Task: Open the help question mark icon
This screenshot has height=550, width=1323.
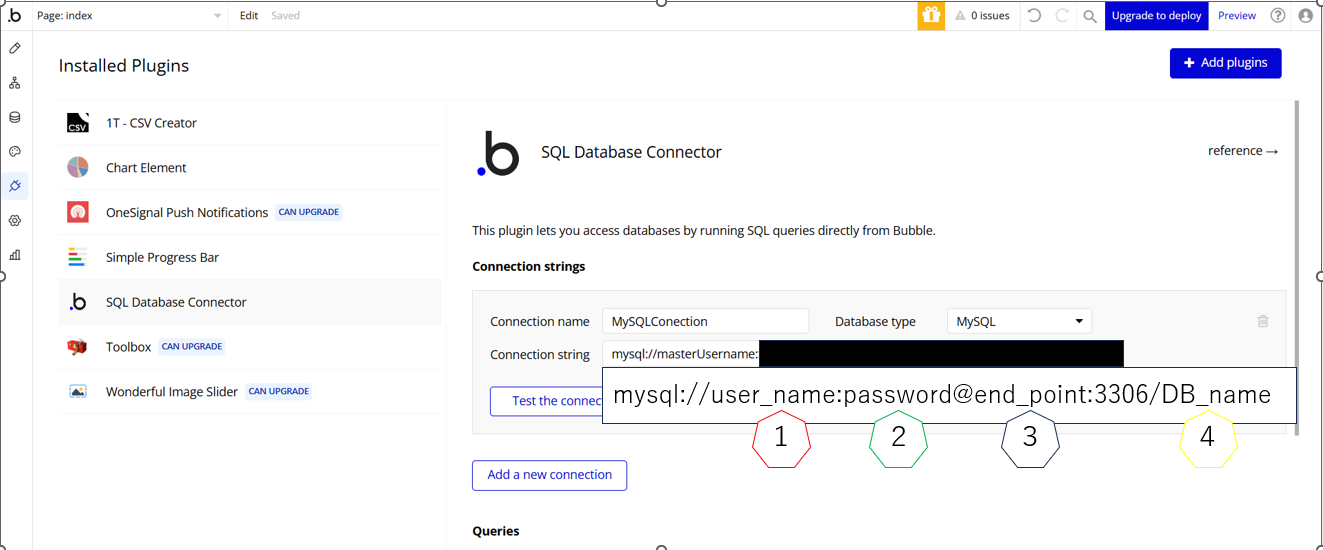Action: point(1278,15)
